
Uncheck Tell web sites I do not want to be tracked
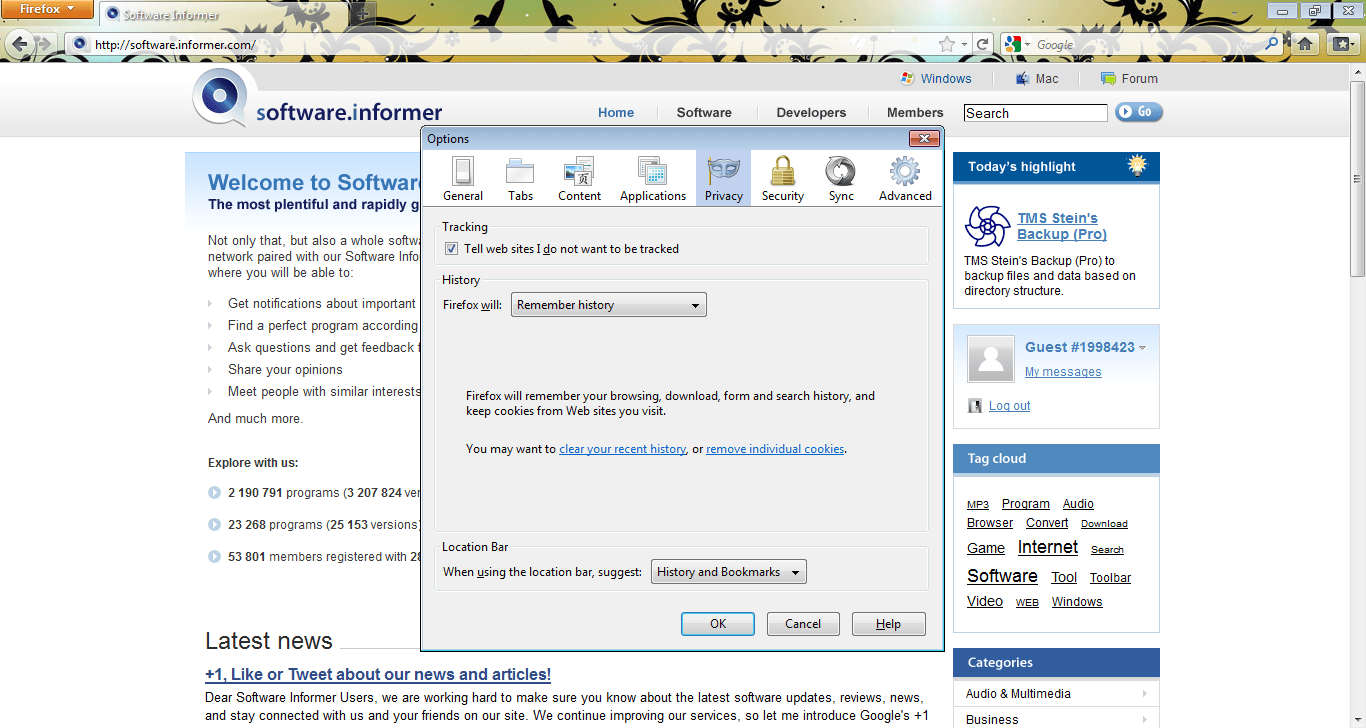click(451, 248)
